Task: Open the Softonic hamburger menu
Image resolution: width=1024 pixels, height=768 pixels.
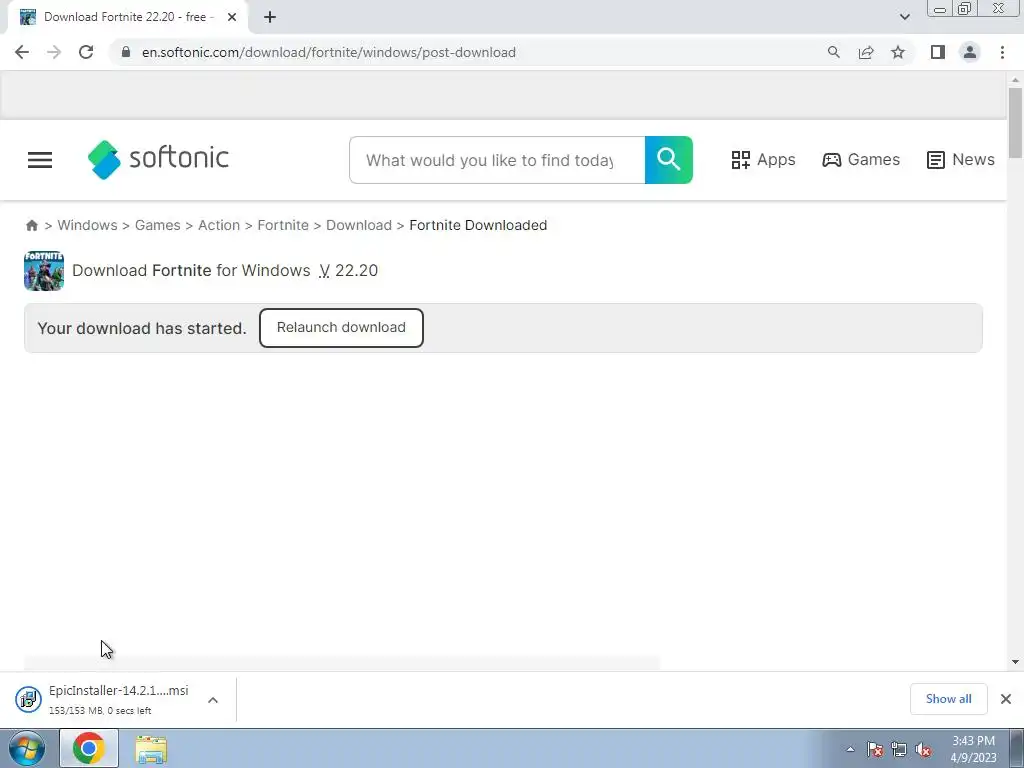Action: (x=40, y=160)
